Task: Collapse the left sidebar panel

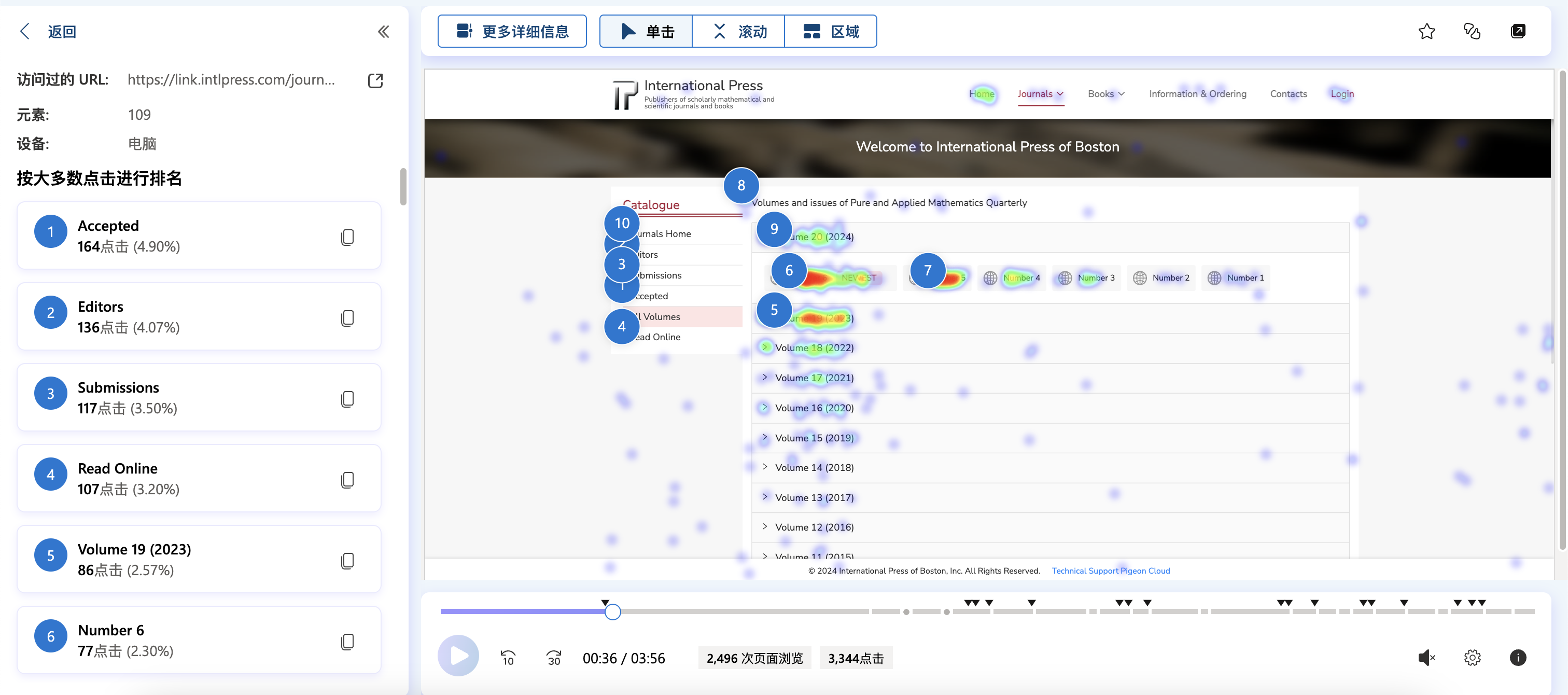Action: pos(384,32)
